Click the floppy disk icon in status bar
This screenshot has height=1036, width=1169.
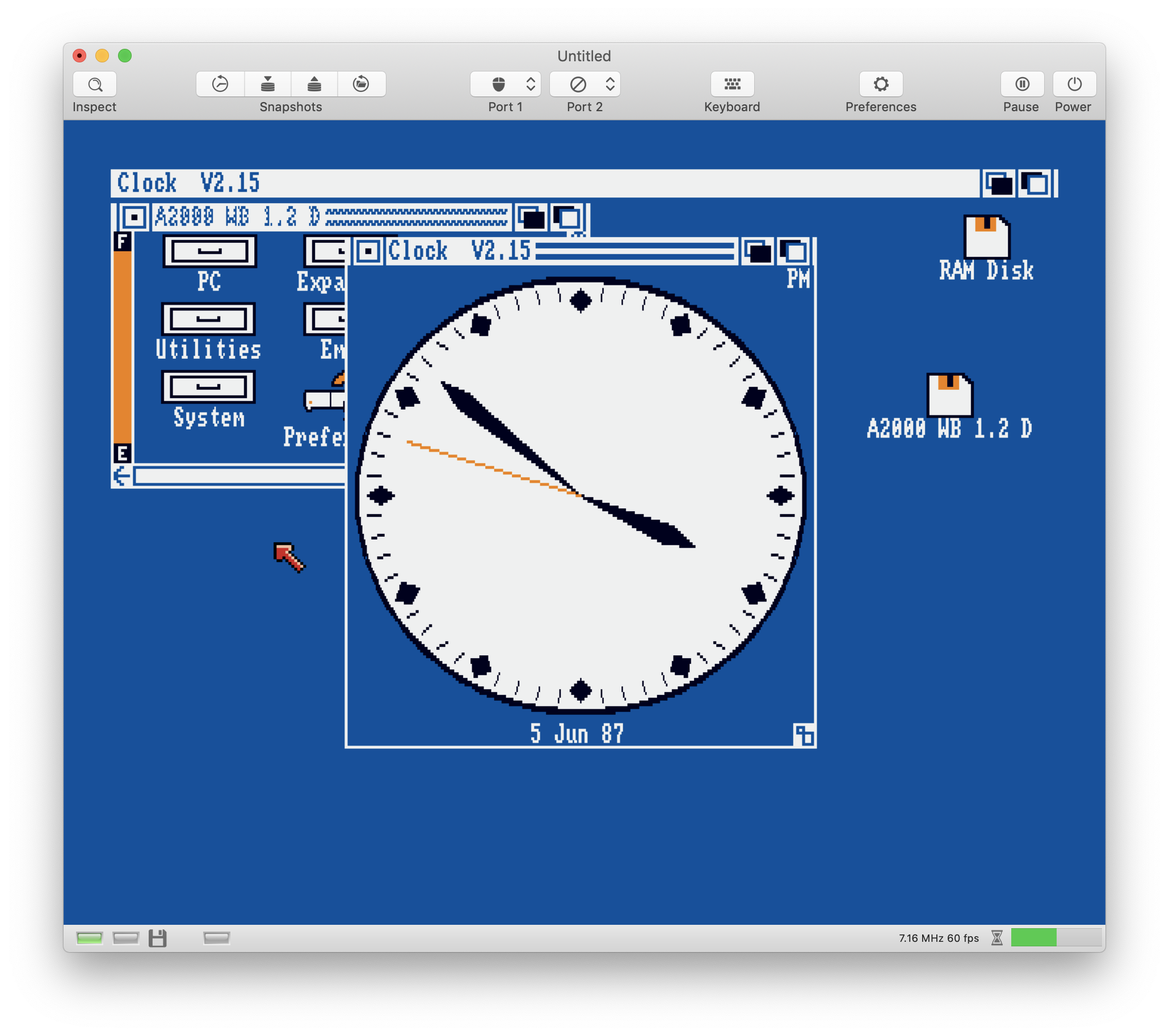tap(157, 938)
